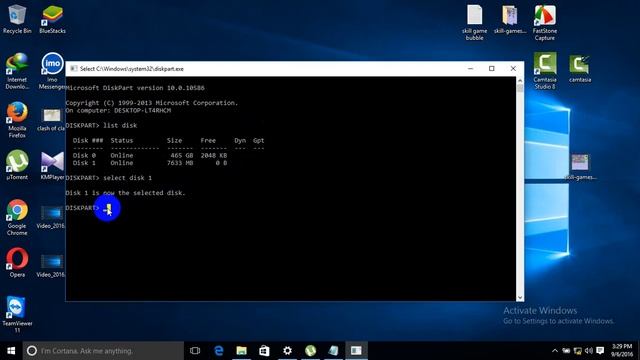Launch BlueStacks from the desktop
This screenshot has height=360, width=640.
(x=52, y=19)
